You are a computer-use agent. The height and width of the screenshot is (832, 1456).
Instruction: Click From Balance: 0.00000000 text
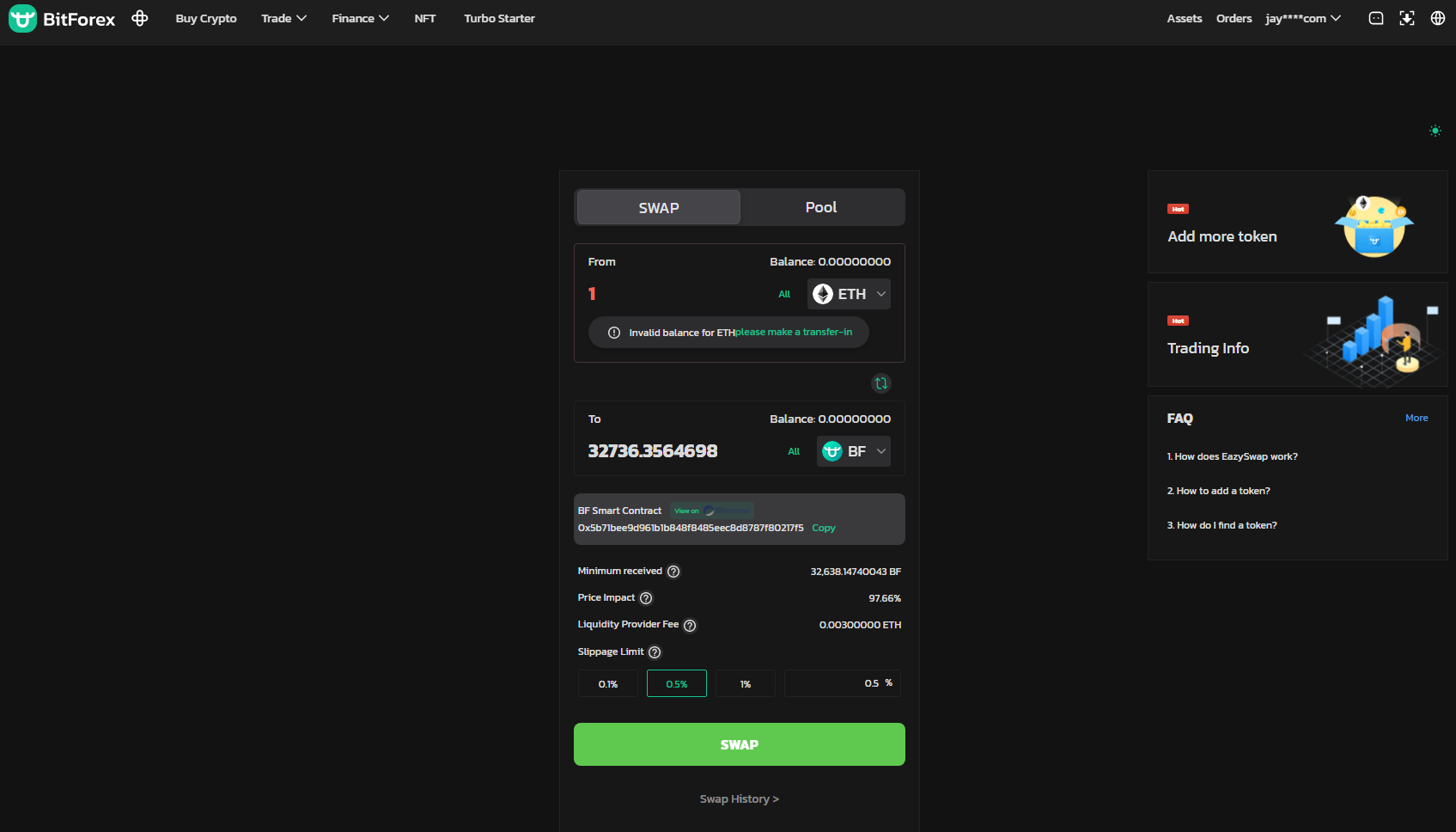point(830,261)
